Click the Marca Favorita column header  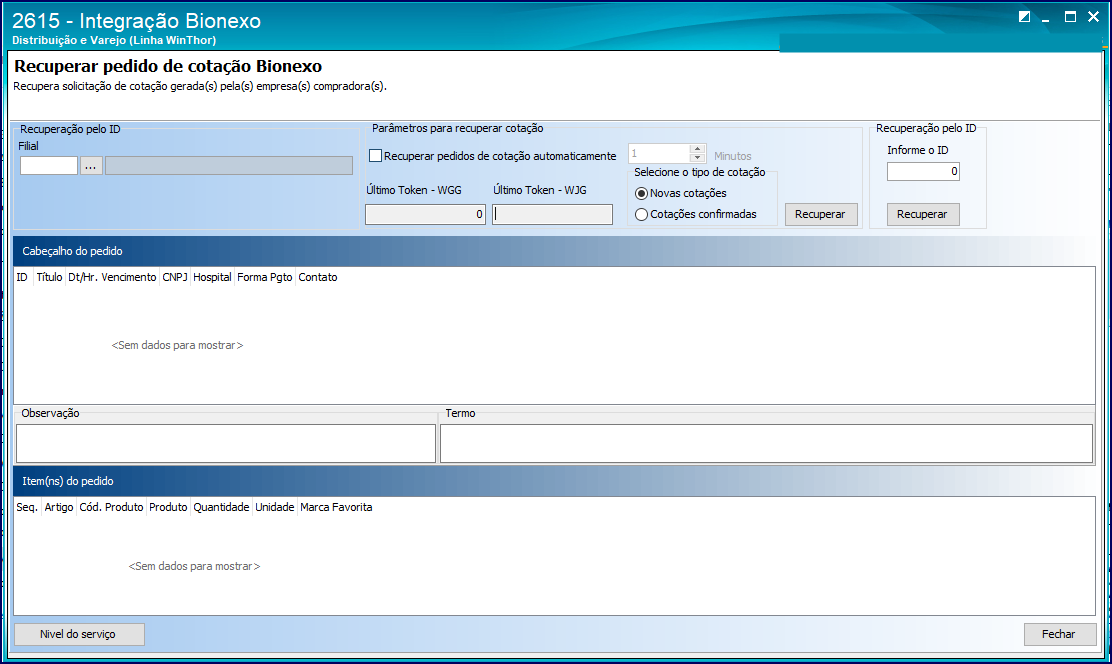(x=336, y=507)
